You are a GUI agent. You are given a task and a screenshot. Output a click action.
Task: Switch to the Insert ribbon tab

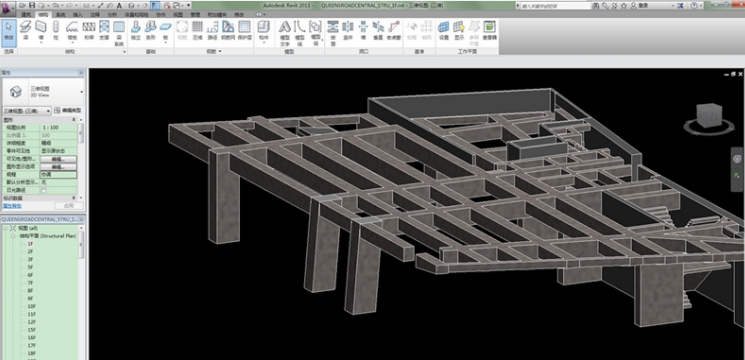77,15
